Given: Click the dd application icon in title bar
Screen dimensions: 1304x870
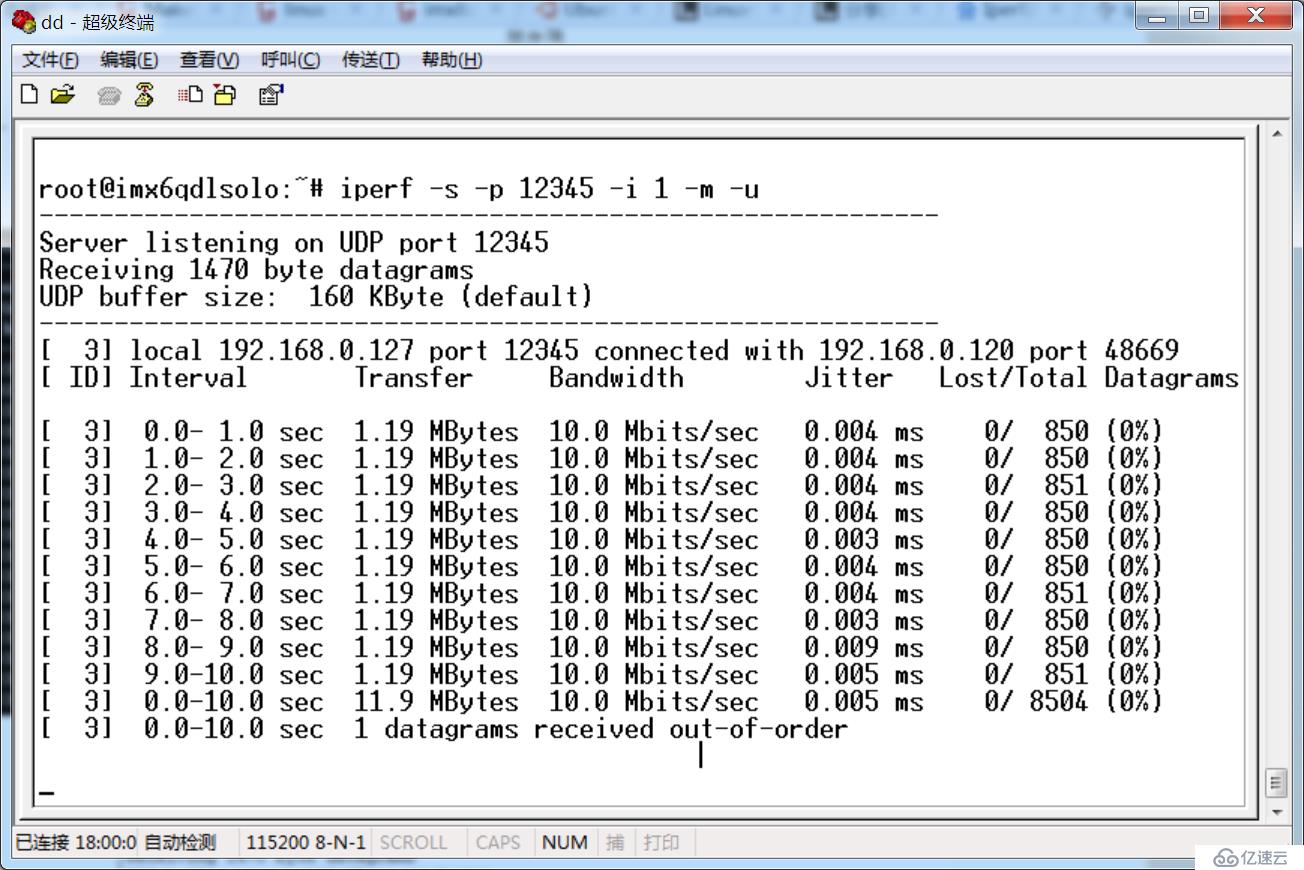Looking at the screenshot, I should pyautogui.click(x=24, y=22).
